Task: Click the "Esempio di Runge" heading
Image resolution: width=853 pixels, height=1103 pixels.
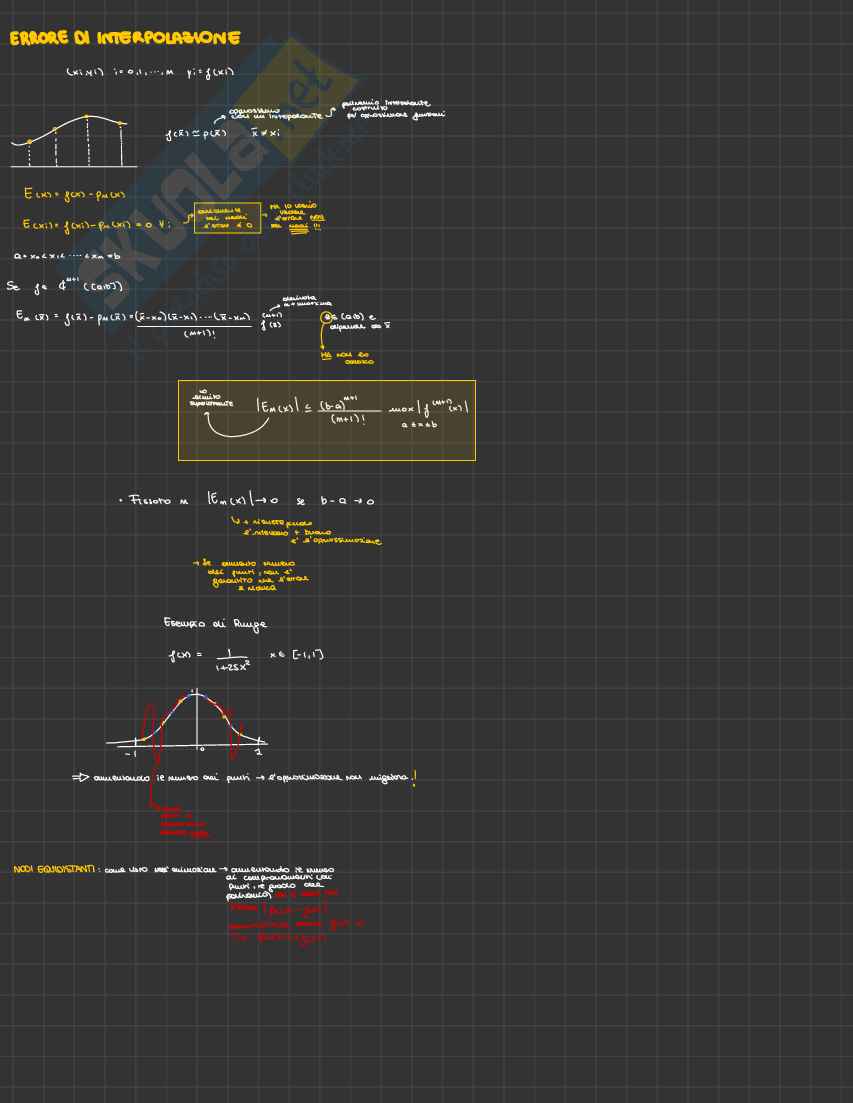Action: pos(215,624)
